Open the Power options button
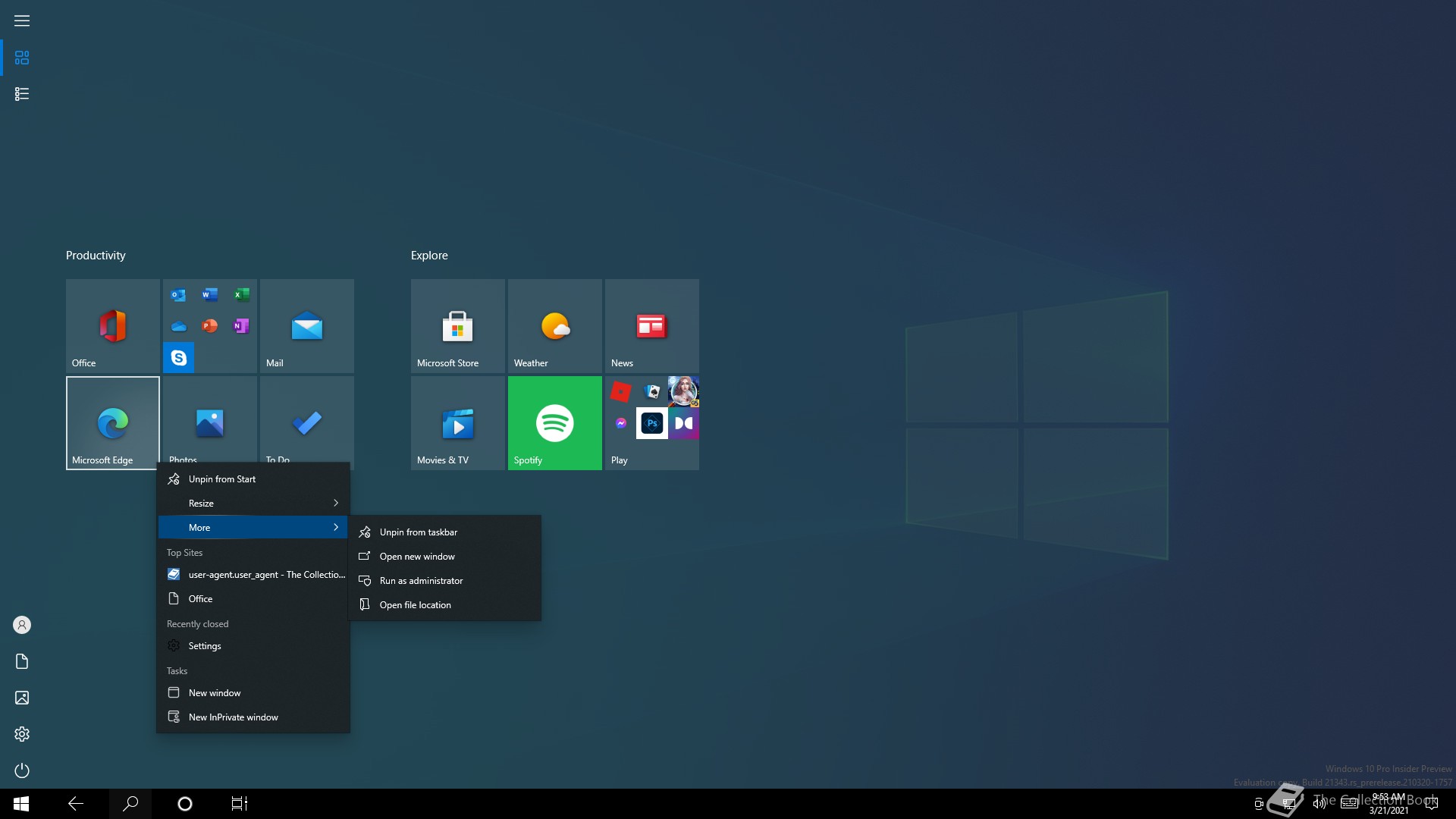 point(22,770)
